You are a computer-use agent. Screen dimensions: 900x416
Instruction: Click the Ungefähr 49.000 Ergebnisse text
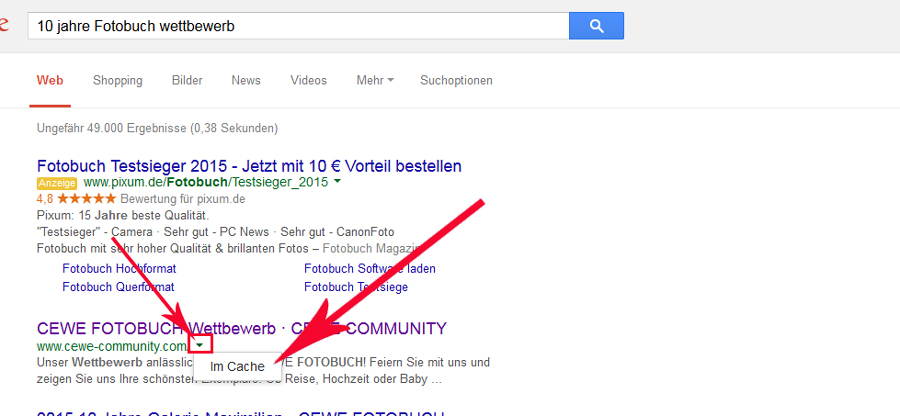(x=157, y=128)
